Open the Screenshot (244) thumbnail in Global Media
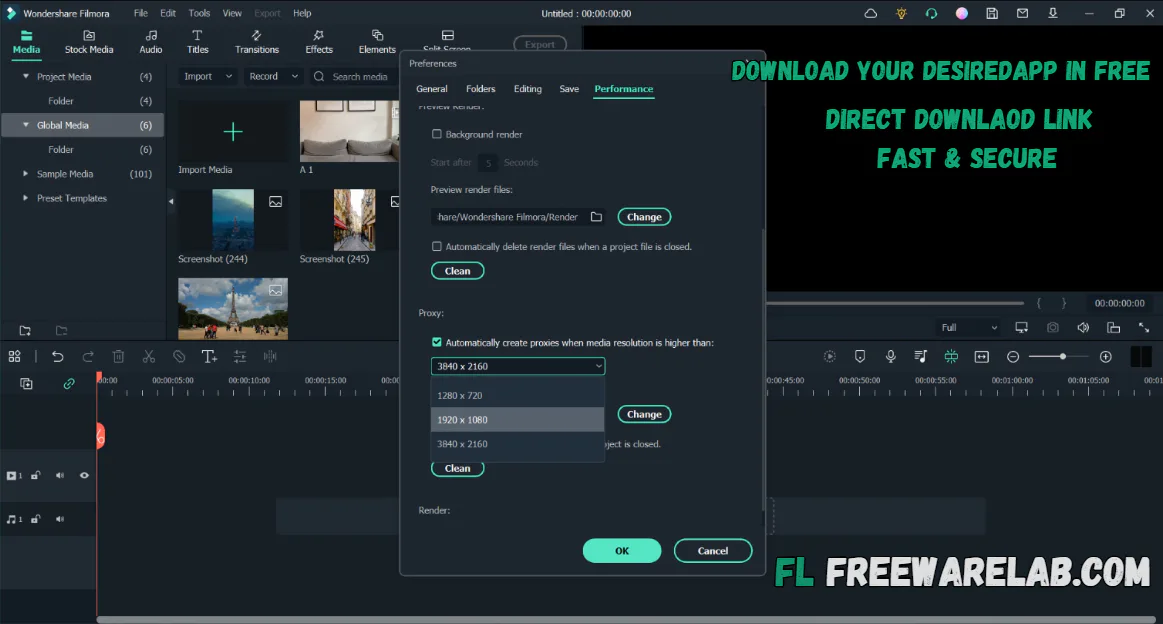 pos(232,219)
